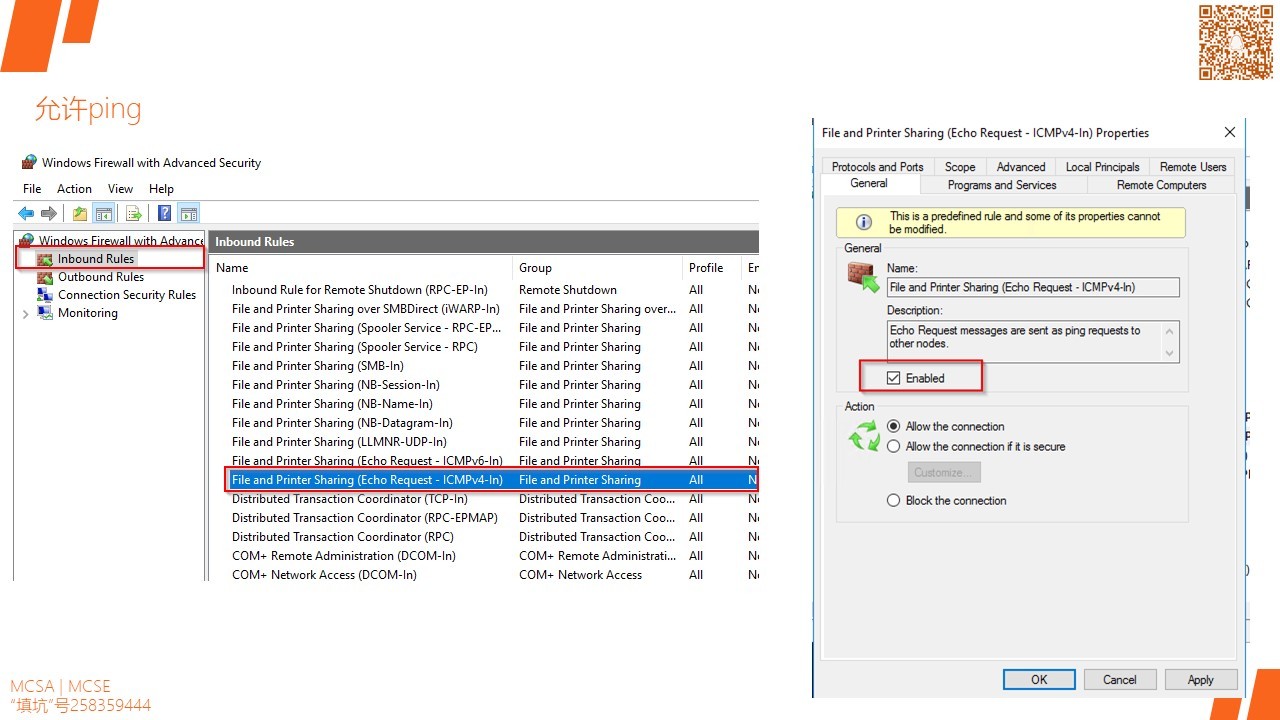Click the firewall globe icon at tree root
The image size is (1280, 720).
27,241
